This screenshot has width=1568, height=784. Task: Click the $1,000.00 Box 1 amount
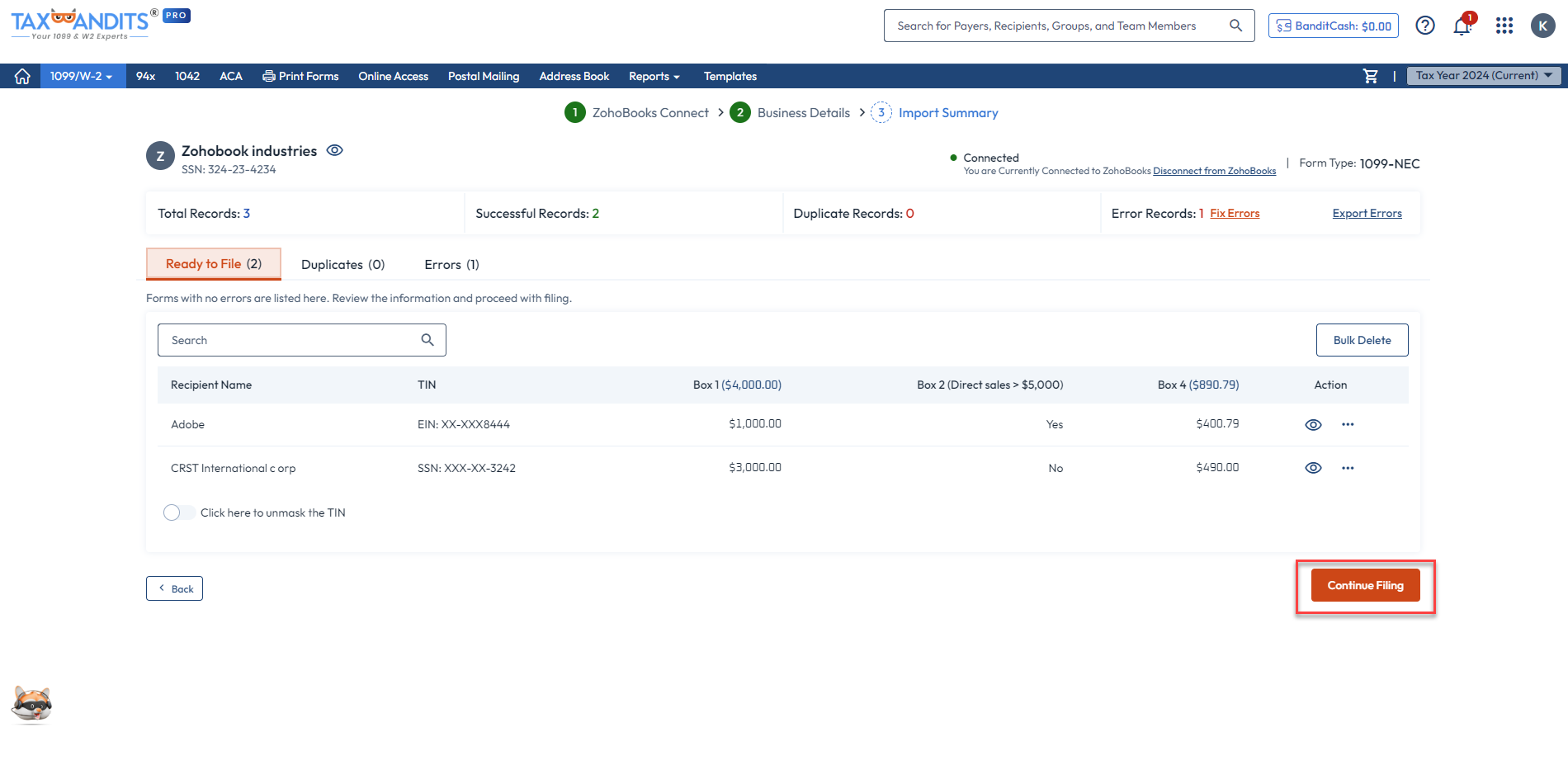tap(754, 423)
